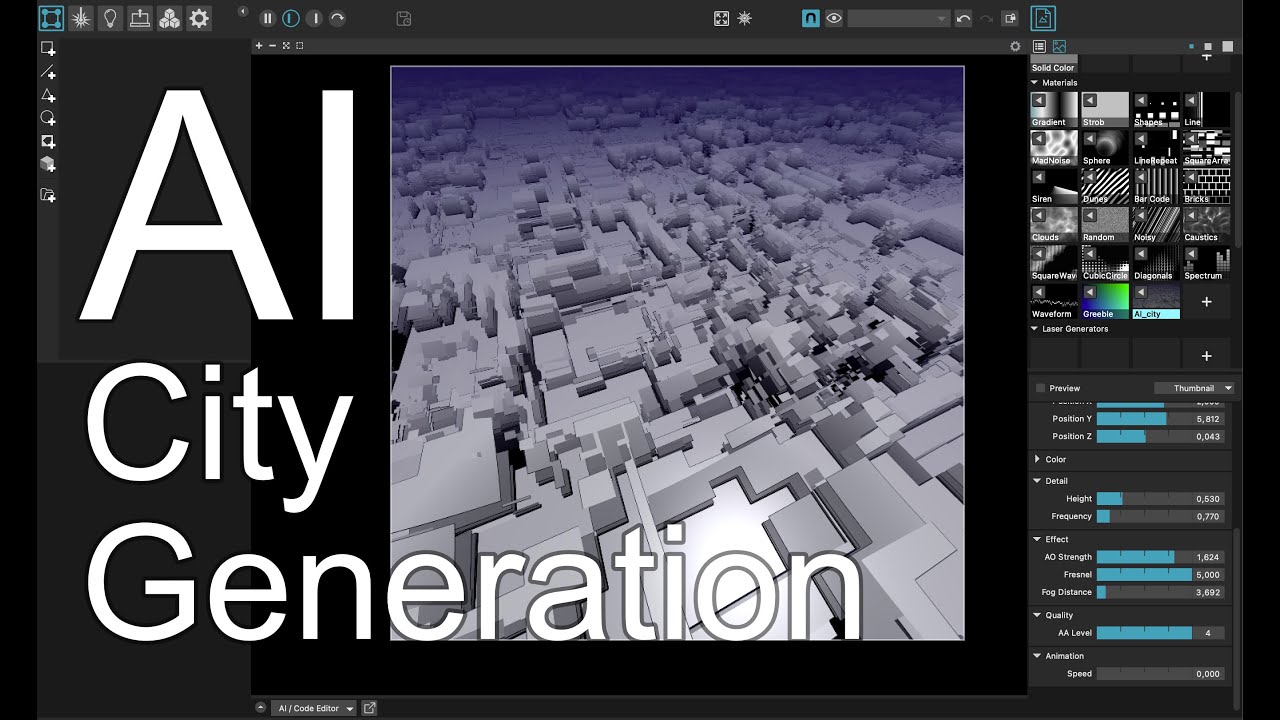This screenshot has width=1280, height=720.
Task: Click the save project disk icon
Action: tap(404, 18)
